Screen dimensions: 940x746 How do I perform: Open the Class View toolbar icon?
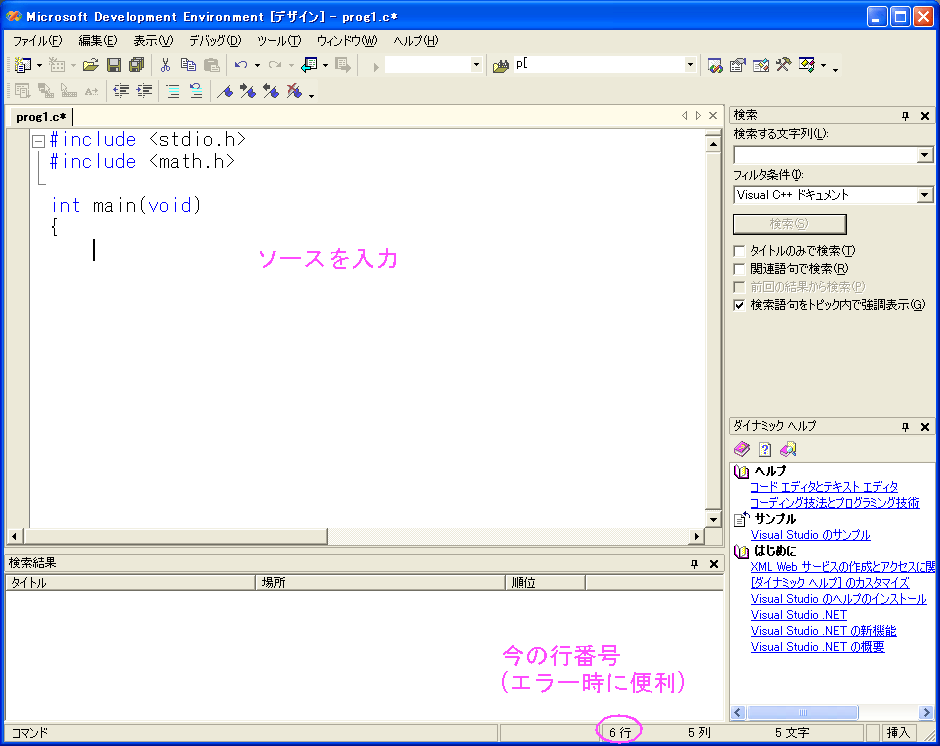click(x=806, y=65)
